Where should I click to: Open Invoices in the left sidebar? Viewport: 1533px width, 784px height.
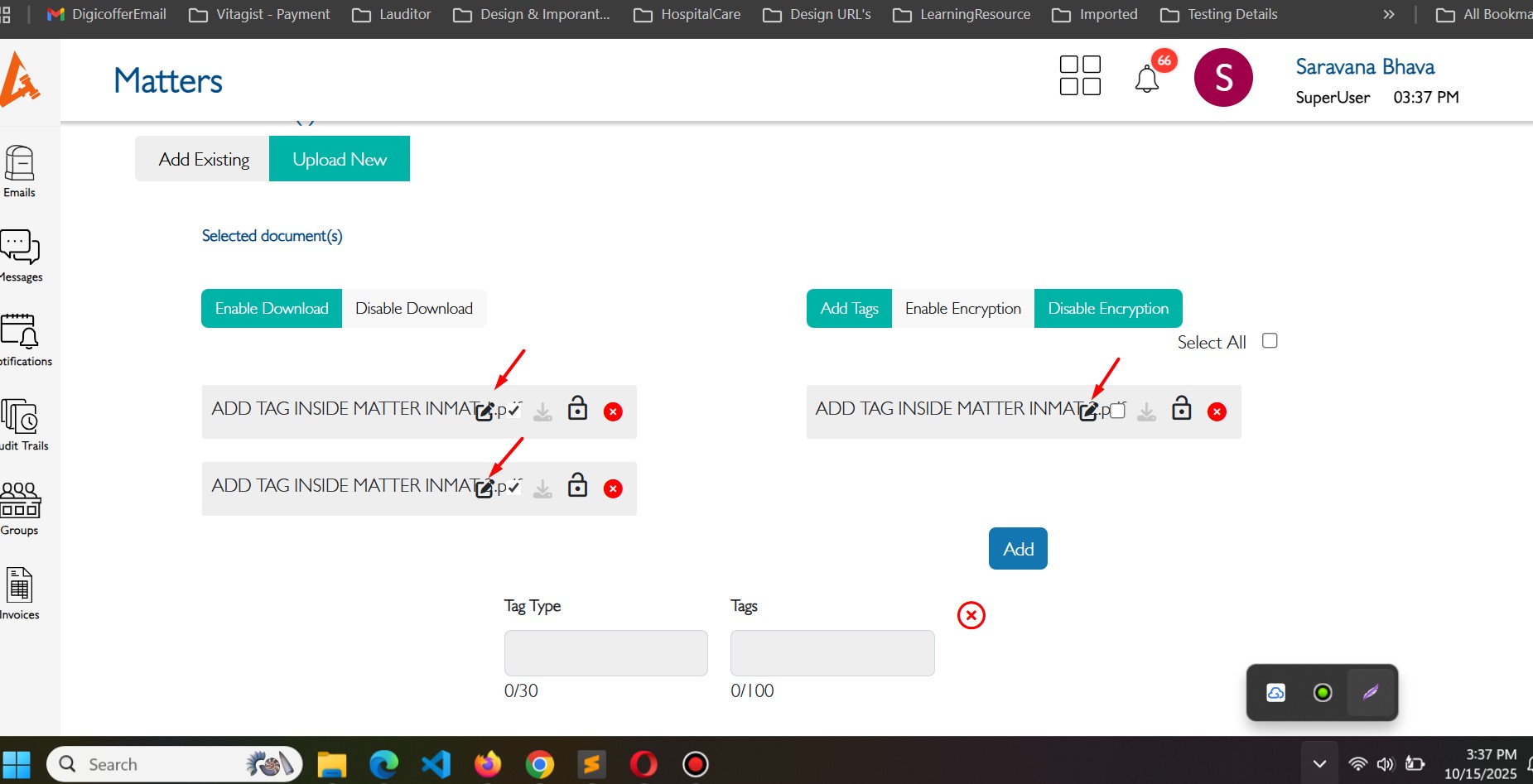(20, 593)
